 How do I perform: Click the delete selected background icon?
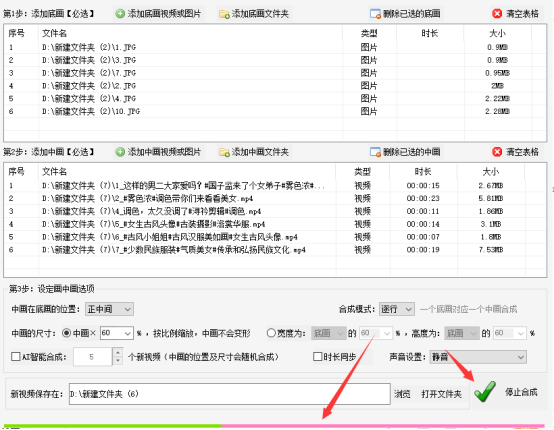coord(375,14)
